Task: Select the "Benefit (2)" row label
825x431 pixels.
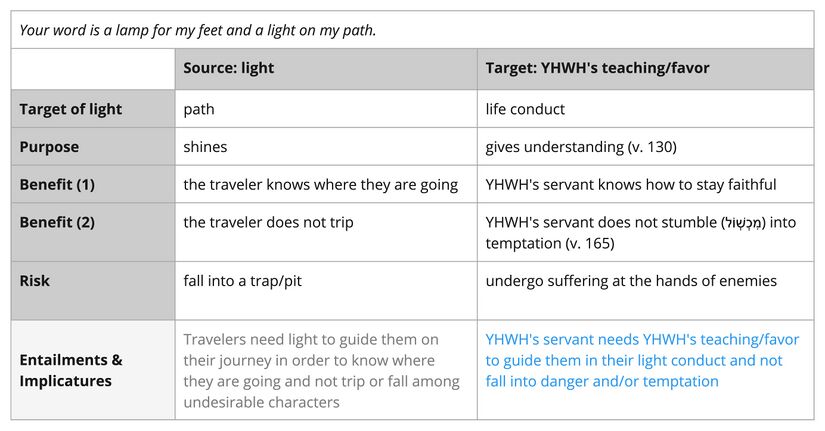Action: click(57, 223)
